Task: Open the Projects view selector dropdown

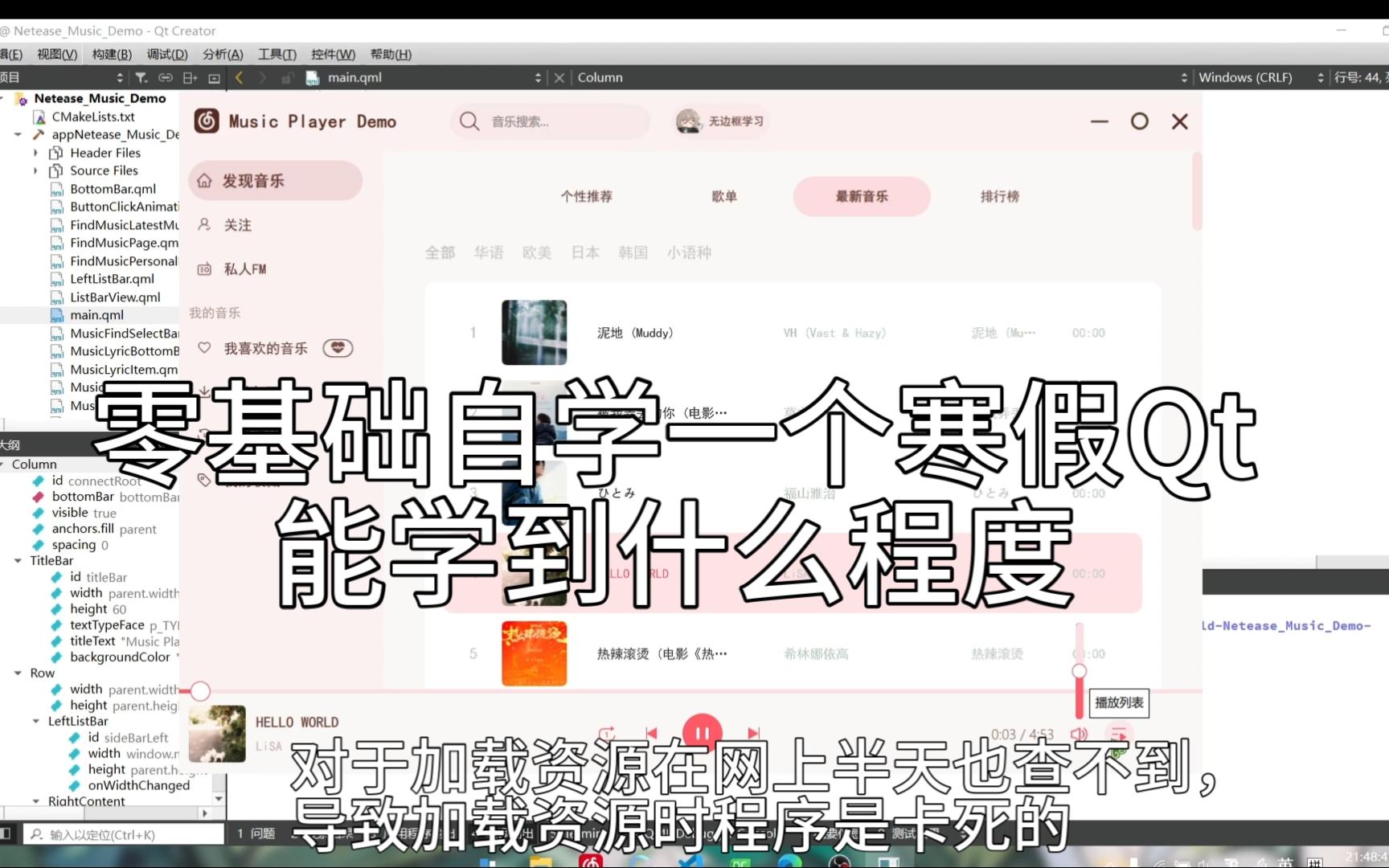Action: (119, 77)
